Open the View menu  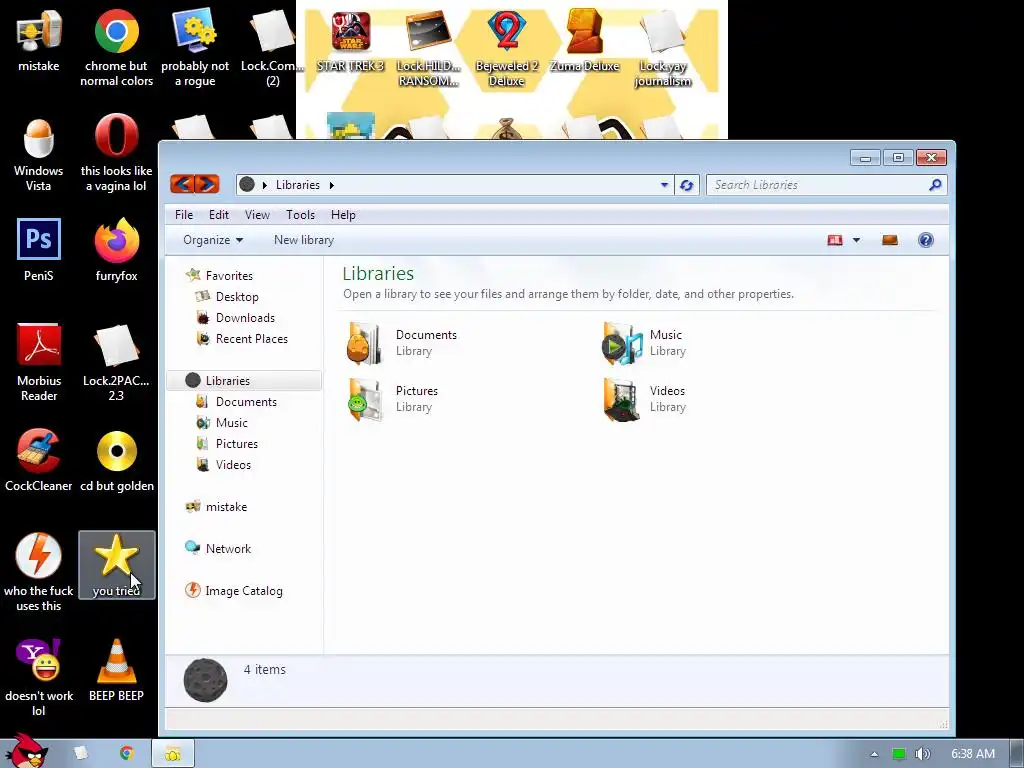click(257, 215)
